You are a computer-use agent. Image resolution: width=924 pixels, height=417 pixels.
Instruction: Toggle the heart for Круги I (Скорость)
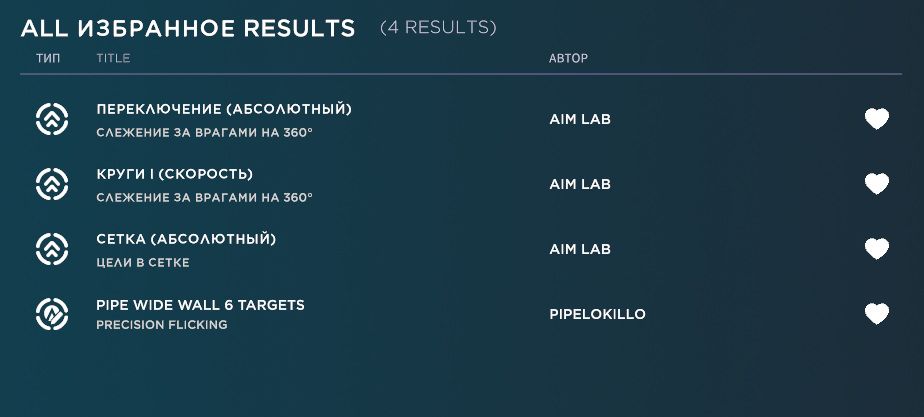[x=877, y=184]
